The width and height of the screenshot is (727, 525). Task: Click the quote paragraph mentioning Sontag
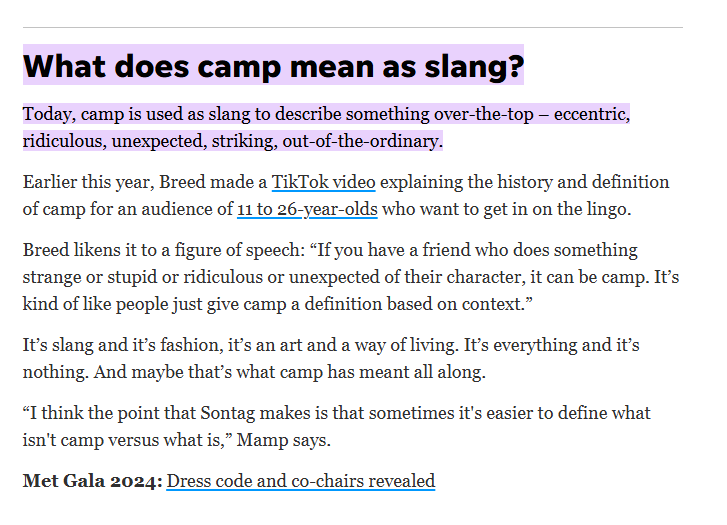click(337, 426)
